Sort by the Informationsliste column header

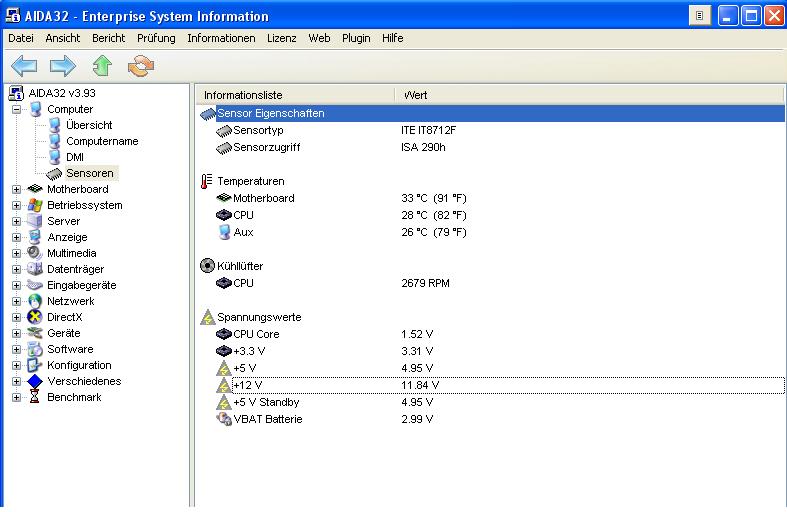coord(296,95)
